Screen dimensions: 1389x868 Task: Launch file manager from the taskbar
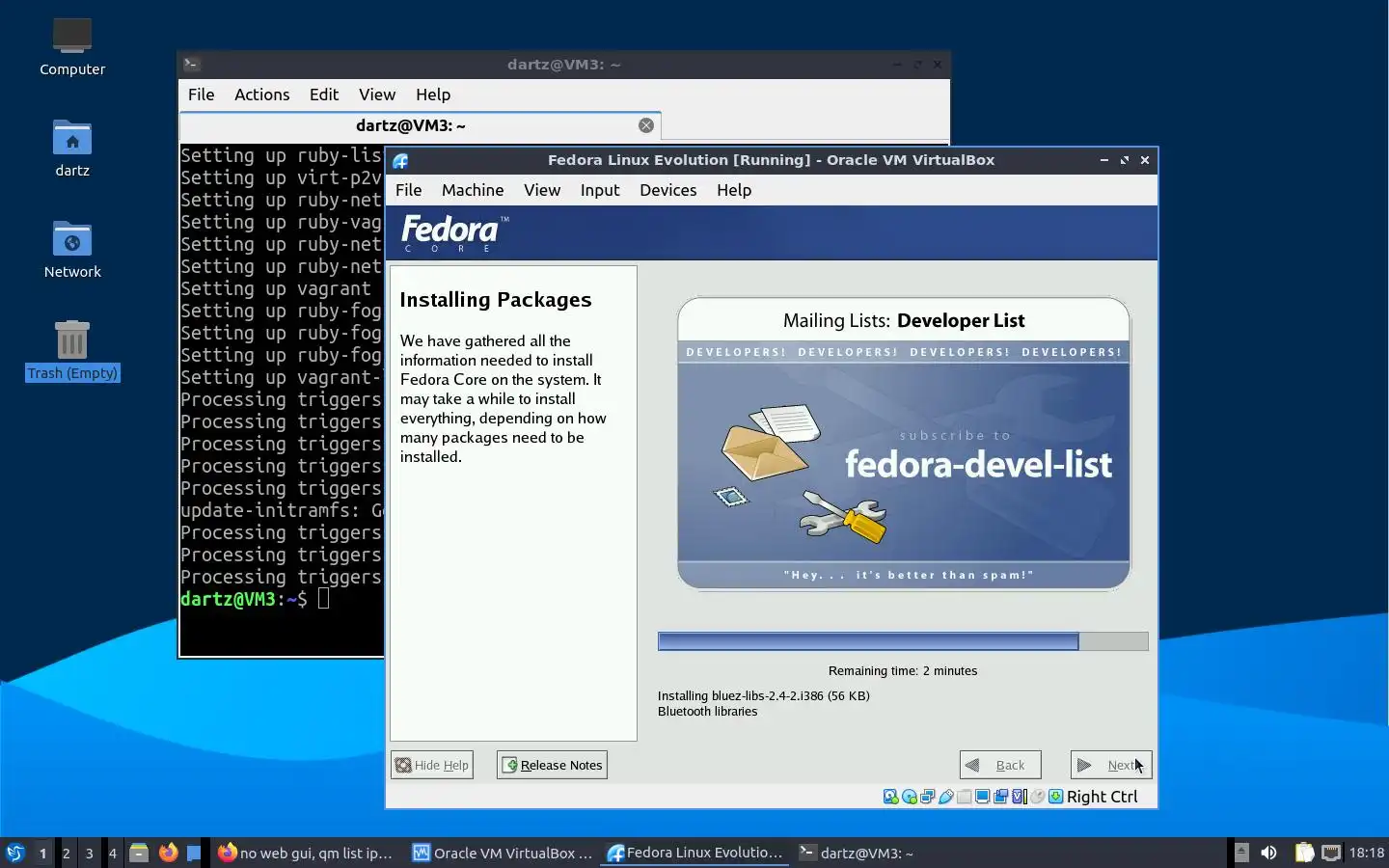point(139,853)
